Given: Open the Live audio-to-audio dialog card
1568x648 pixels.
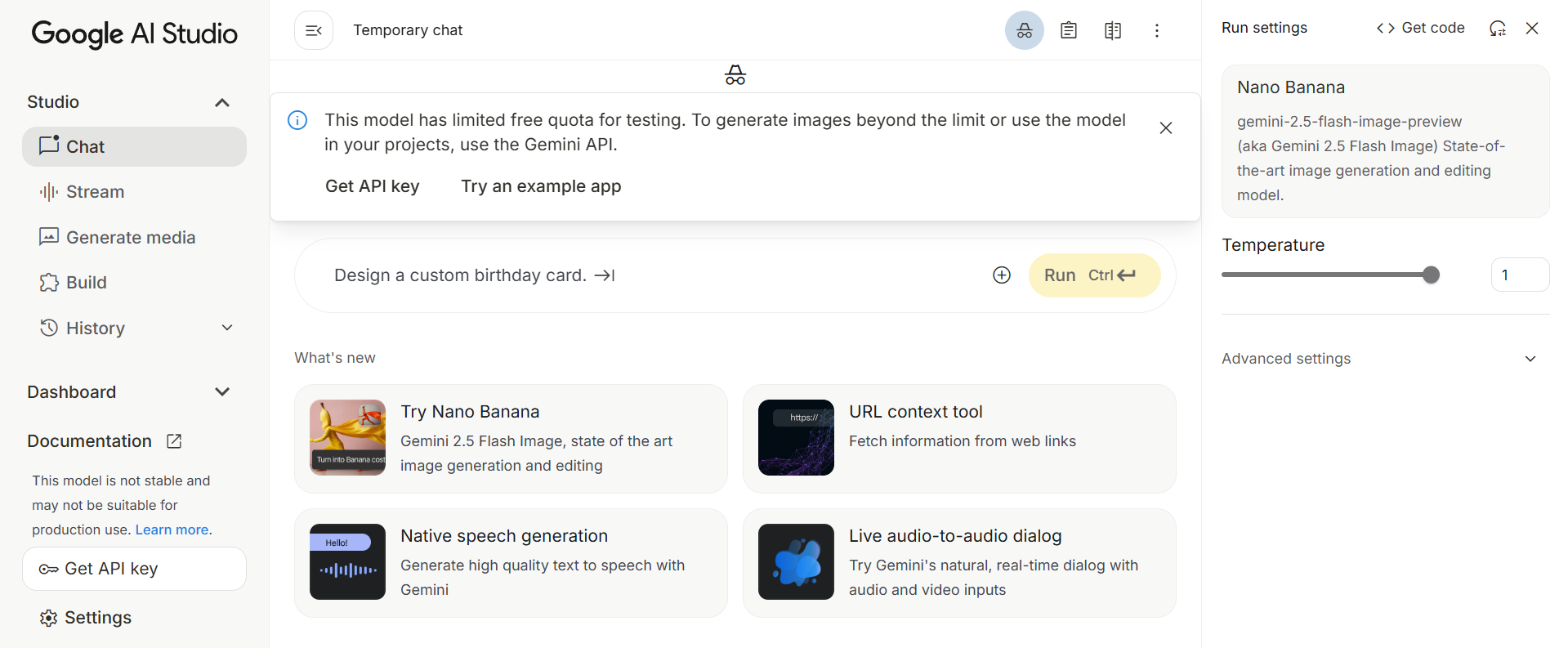Looking at the screenshot, I should (959, 563).
